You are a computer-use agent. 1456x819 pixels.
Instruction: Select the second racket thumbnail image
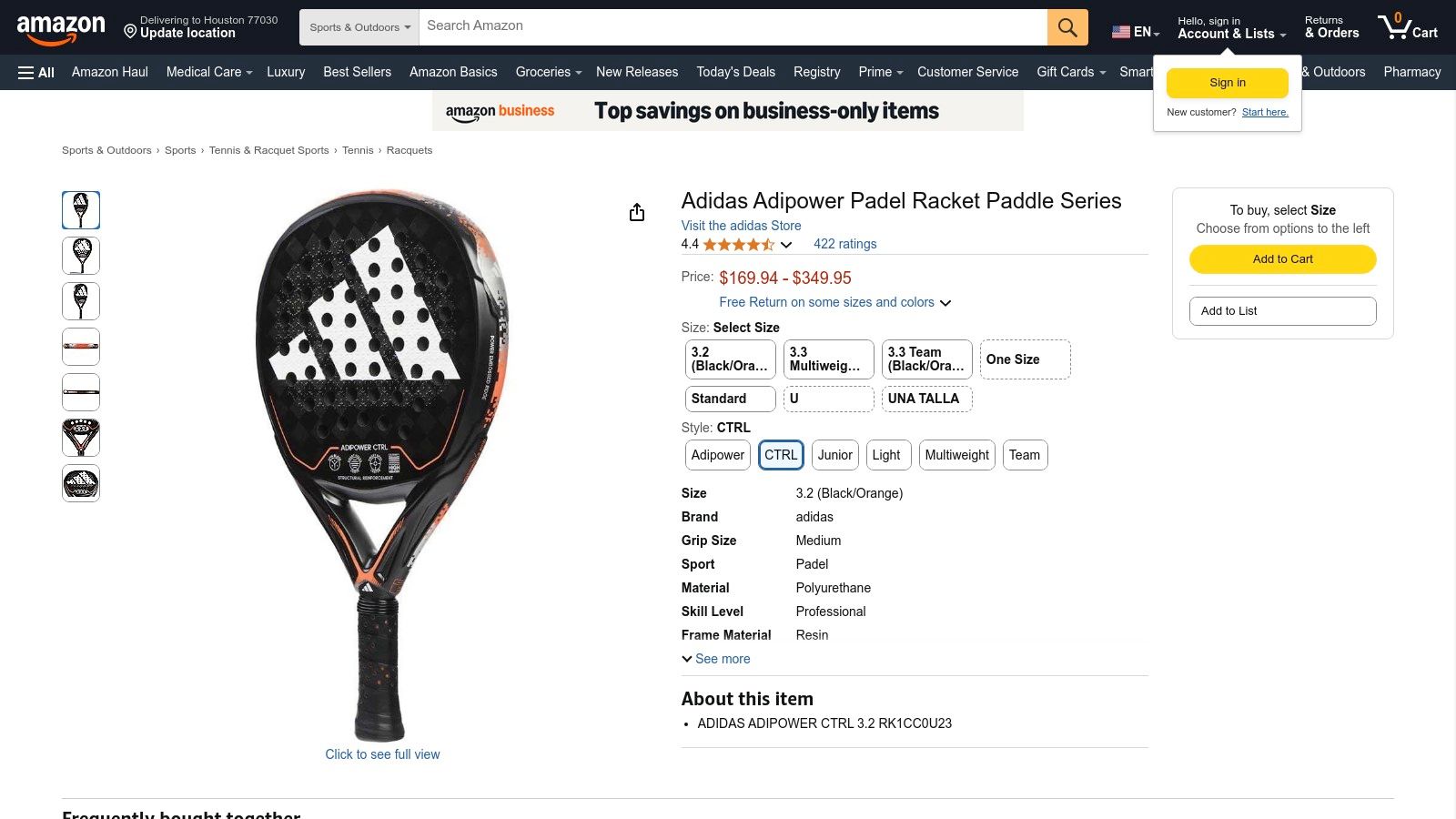[x=81, y=256]
